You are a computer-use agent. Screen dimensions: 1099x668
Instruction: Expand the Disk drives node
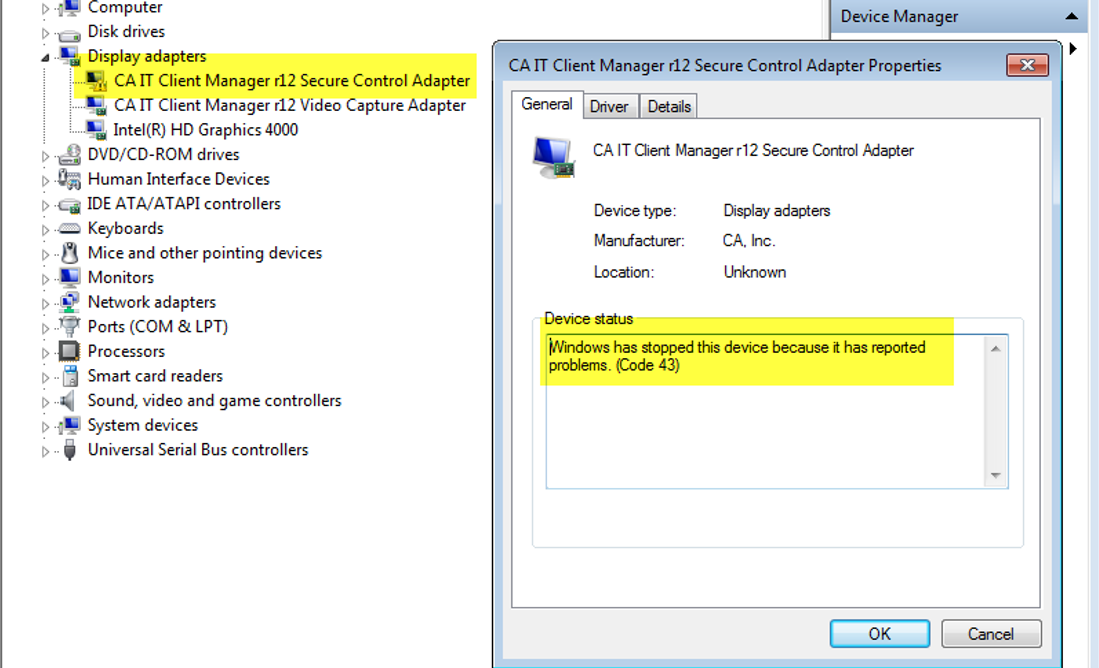click(46, 33)
